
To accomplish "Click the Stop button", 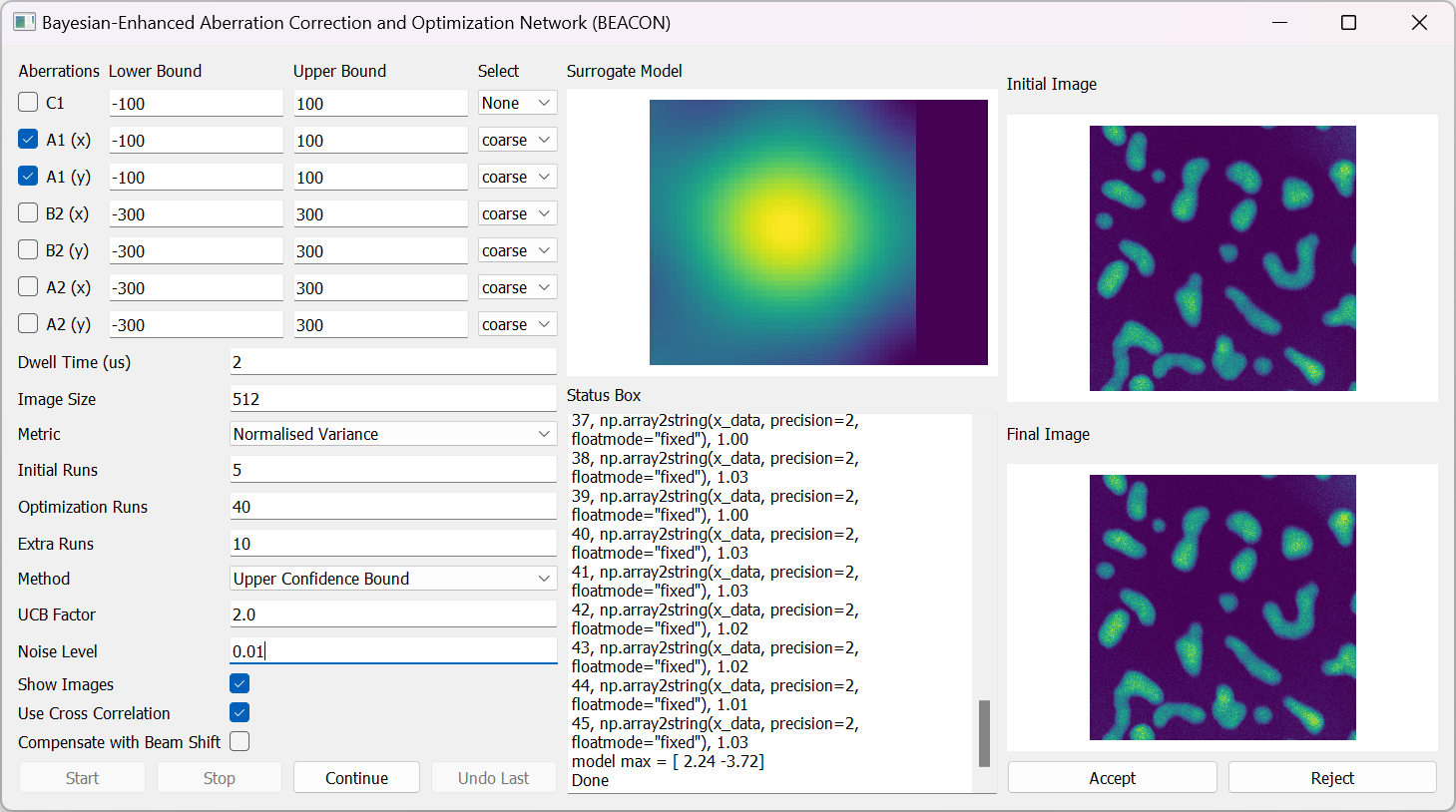I will (220, 778).
